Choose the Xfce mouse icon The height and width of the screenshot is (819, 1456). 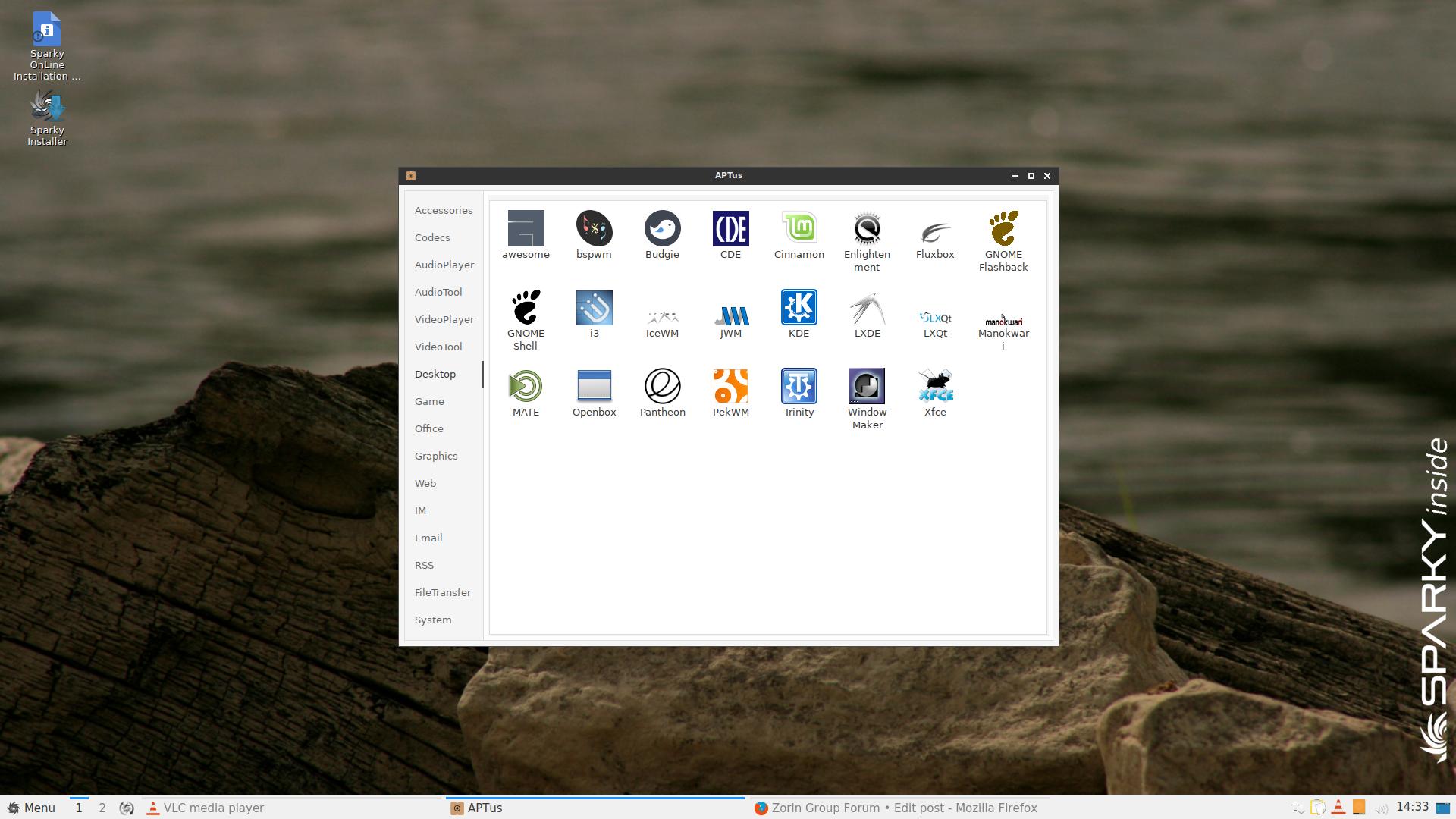935,386
